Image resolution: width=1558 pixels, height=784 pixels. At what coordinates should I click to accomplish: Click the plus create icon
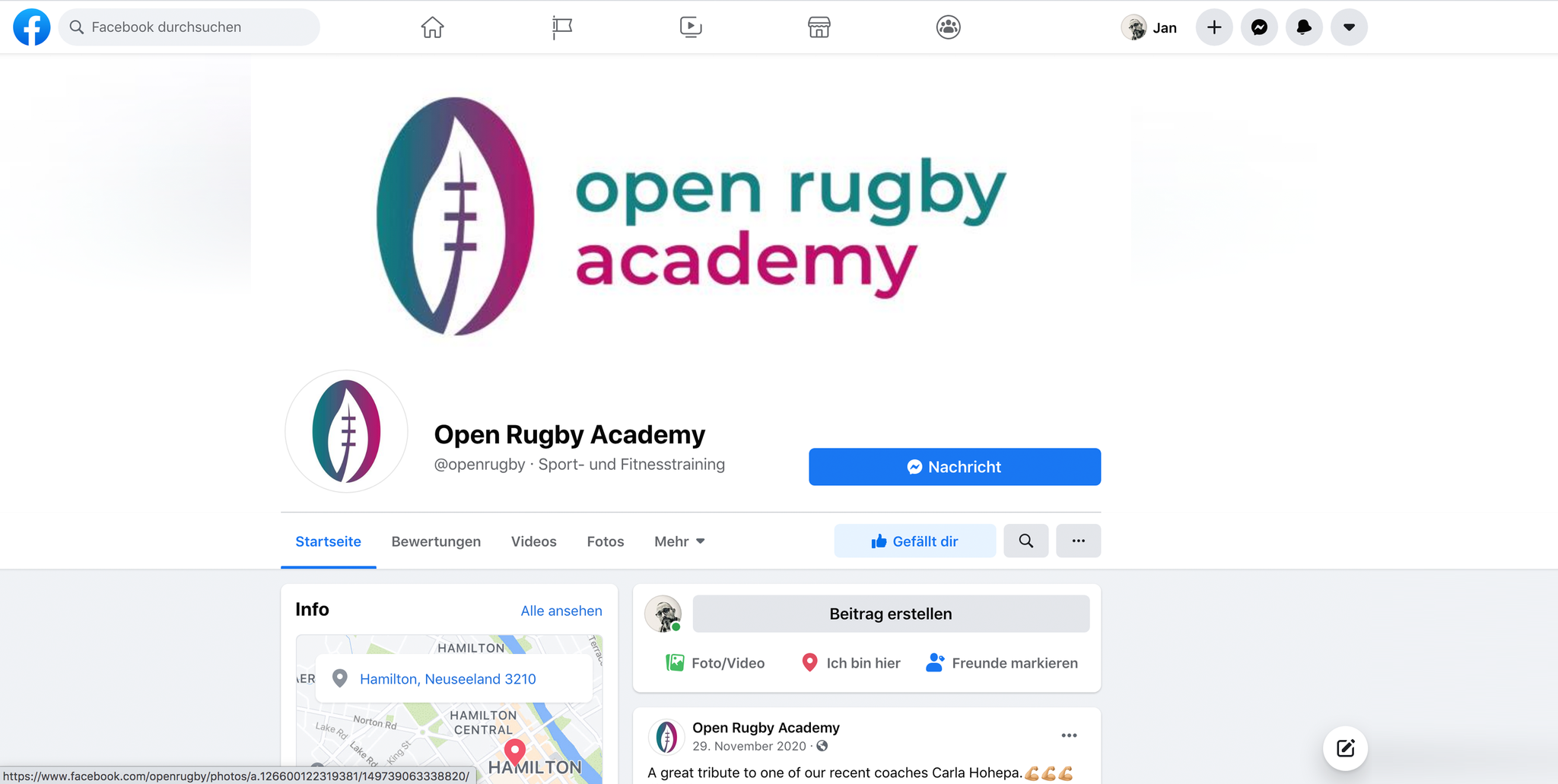coord(1214,27)
